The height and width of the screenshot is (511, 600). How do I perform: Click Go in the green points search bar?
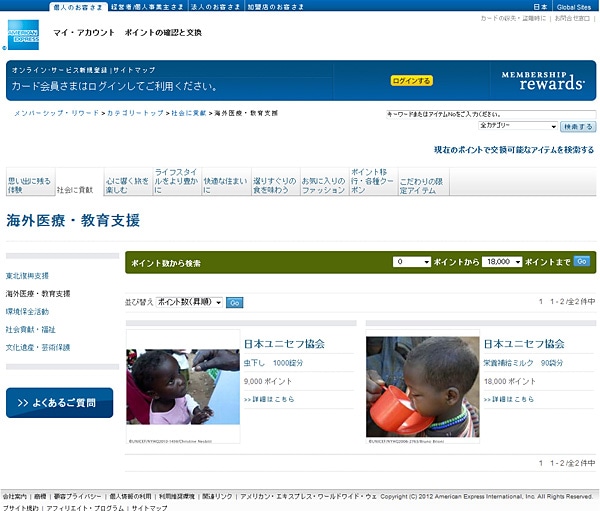pos(581,261)
